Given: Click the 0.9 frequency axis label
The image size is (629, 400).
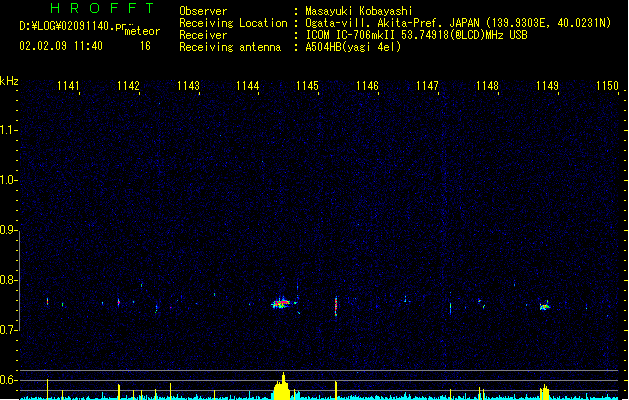Looking at the screenshot, I should click(x=8, y=230).
